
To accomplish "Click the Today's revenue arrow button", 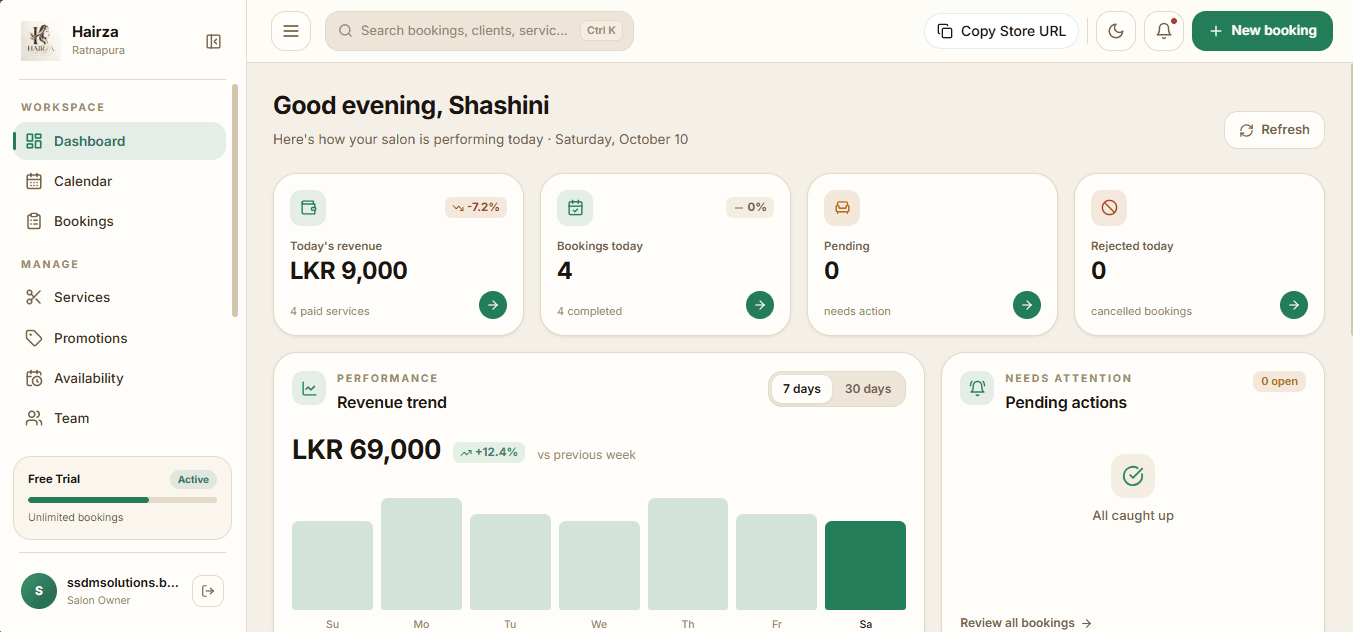I will coord(493,305).
